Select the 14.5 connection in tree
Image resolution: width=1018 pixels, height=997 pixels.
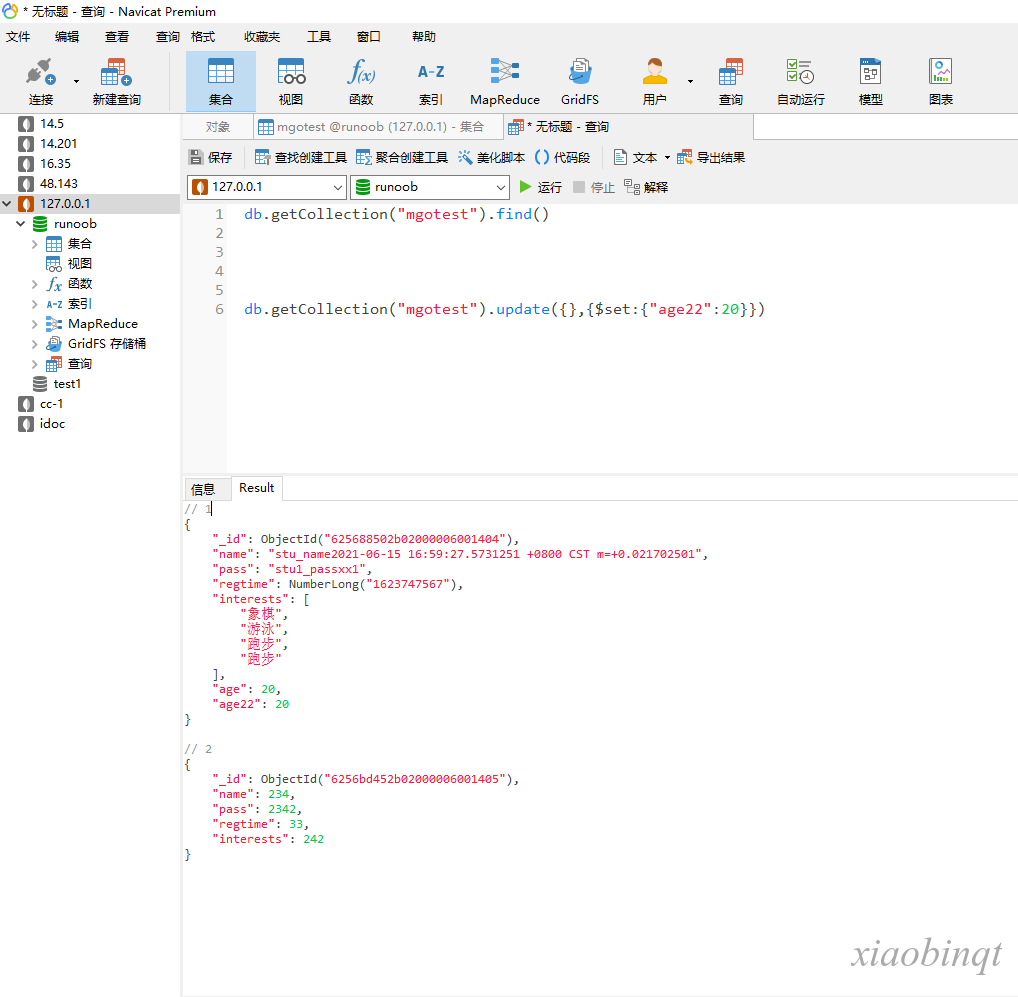(x=52, y=124)
